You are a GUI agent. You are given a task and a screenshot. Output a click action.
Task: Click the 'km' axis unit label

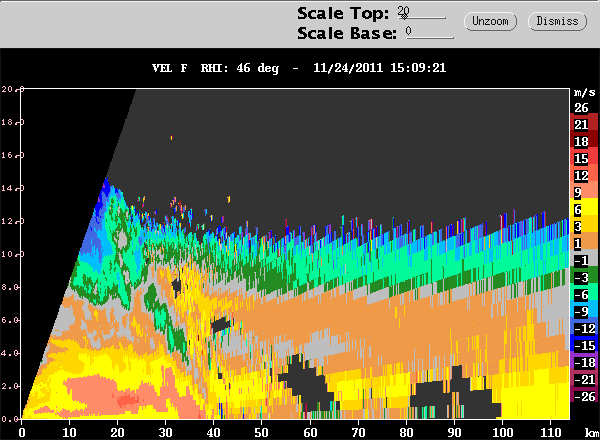tap(592, 433)
